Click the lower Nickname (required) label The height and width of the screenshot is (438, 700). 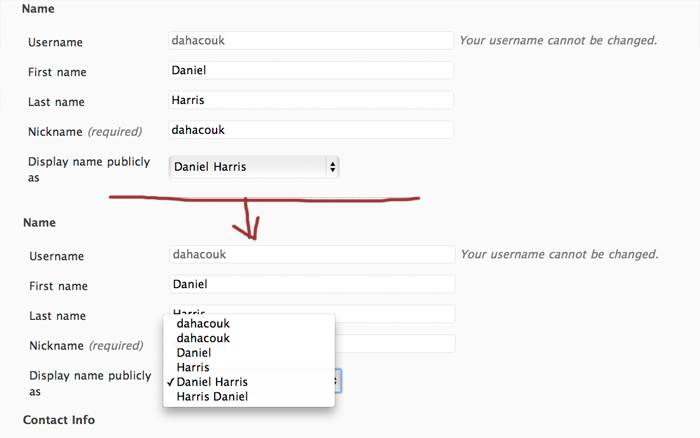[x=86, y=346]
